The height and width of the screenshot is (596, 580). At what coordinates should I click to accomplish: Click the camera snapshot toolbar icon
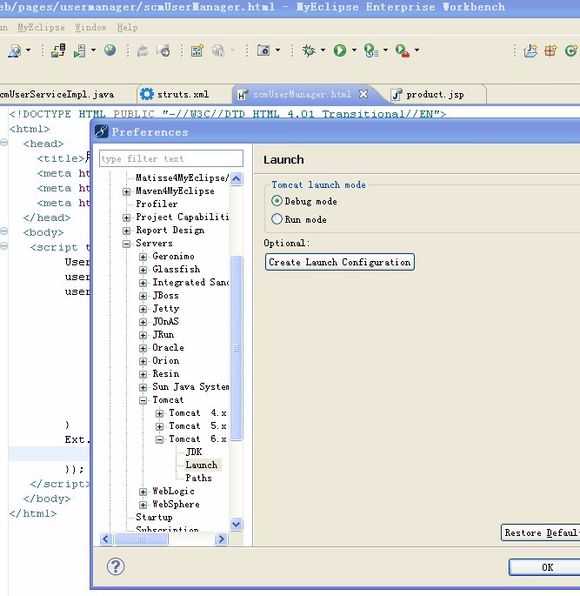coord(263,50)
